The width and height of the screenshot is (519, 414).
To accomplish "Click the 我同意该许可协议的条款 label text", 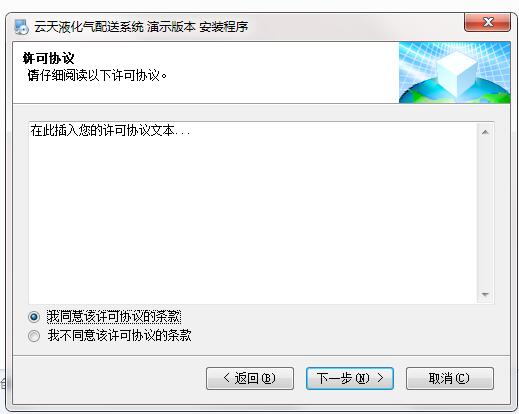I will click(x=114, y=317).
